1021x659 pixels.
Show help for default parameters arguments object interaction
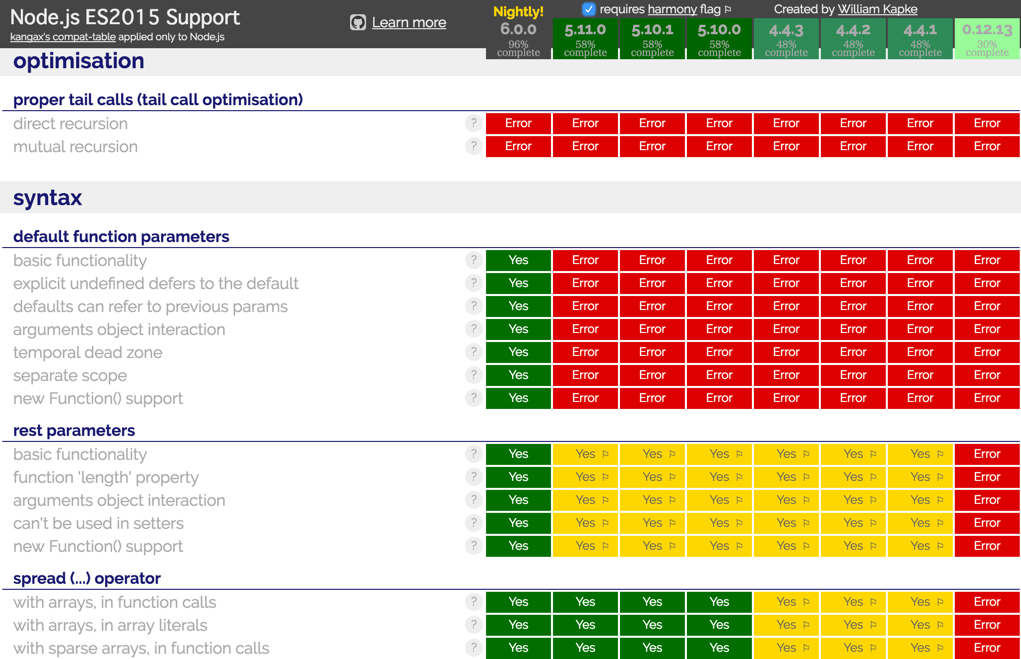click(x=474, y=329)
